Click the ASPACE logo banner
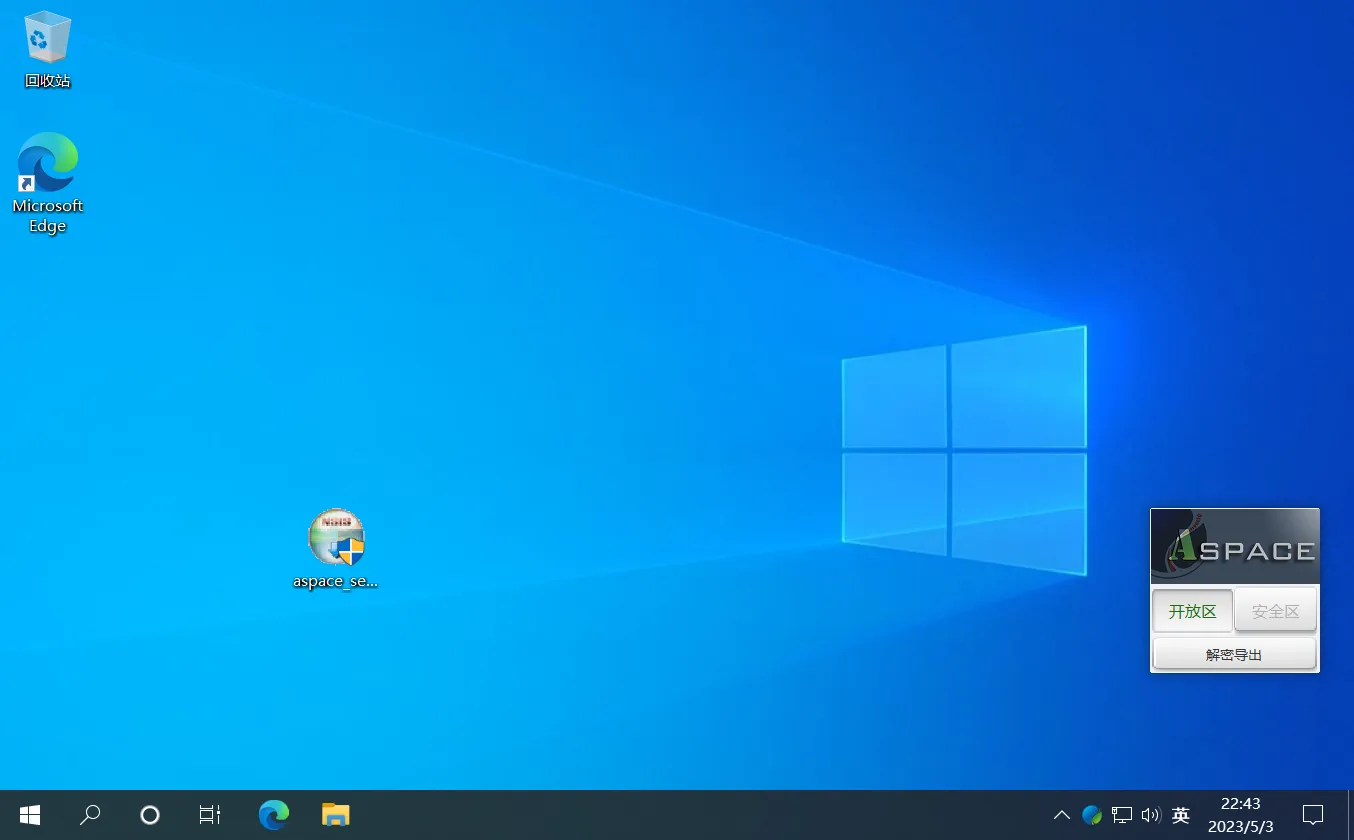 [x=1234, y=545]
